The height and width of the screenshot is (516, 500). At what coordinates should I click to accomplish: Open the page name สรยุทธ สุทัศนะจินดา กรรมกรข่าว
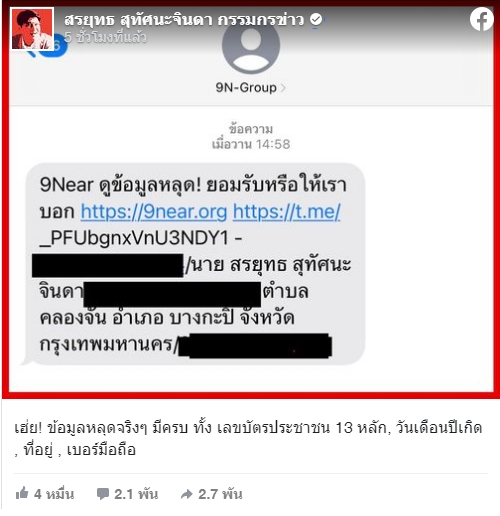184,20
